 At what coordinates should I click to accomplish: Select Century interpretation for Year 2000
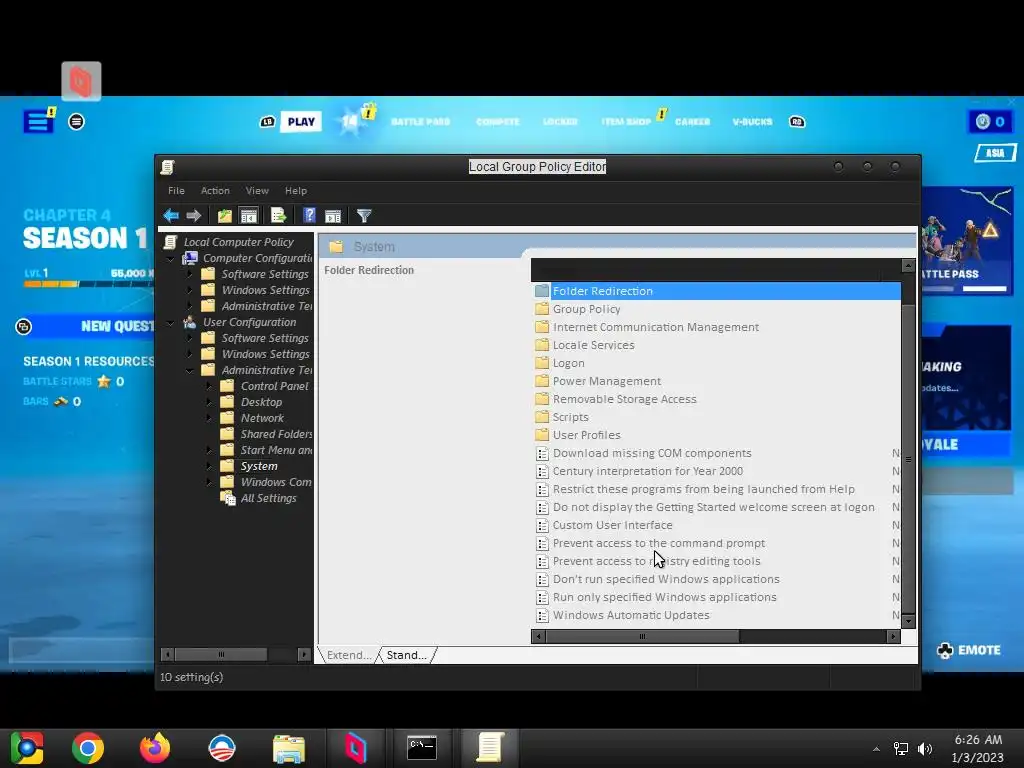648,471
